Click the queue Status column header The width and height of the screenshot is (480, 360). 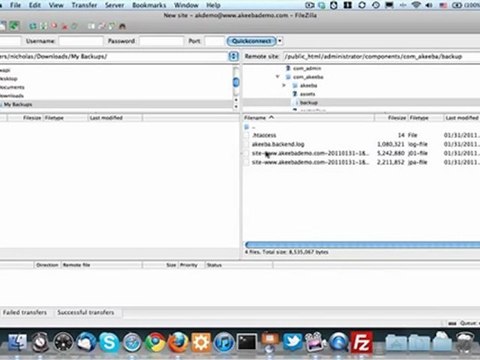point(239,265)
